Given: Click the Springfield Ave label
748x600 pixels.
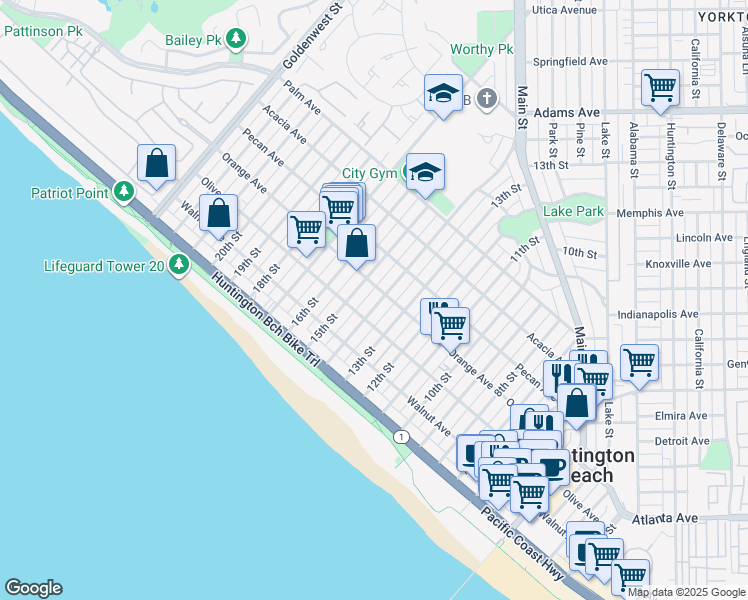Looking at the screenshot, I should [x=570, y=62].
